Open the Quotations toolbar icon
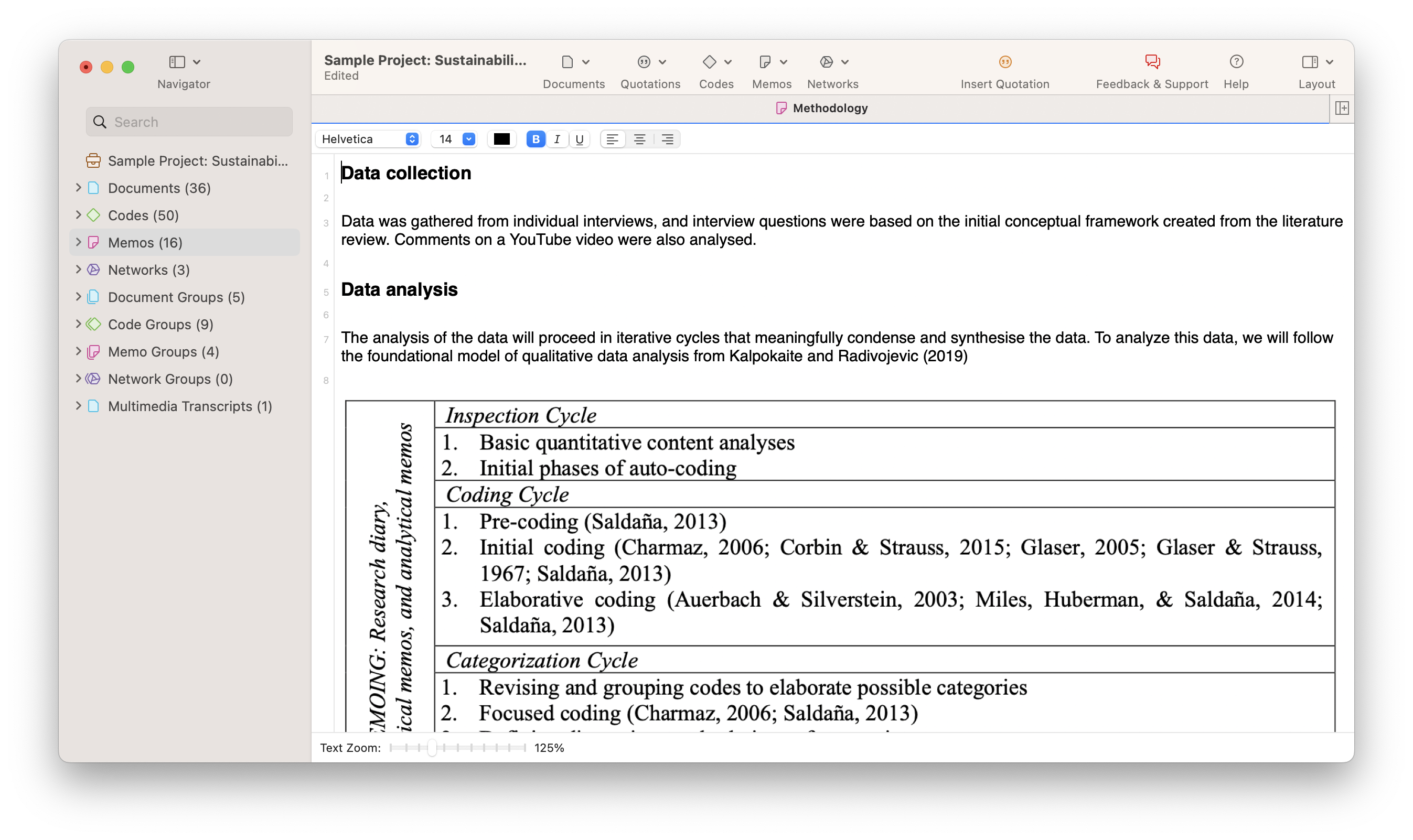Image resolution: width=1413 pixels, height=840 pixels. (644, 62)
